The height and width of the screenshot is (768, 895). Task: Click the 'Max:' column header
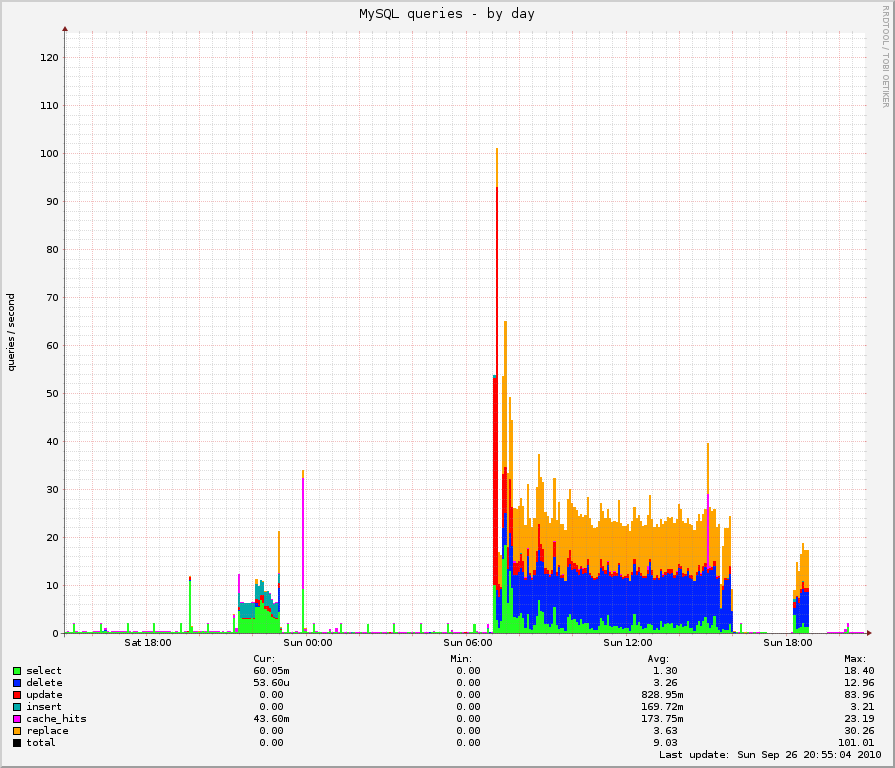855,659
